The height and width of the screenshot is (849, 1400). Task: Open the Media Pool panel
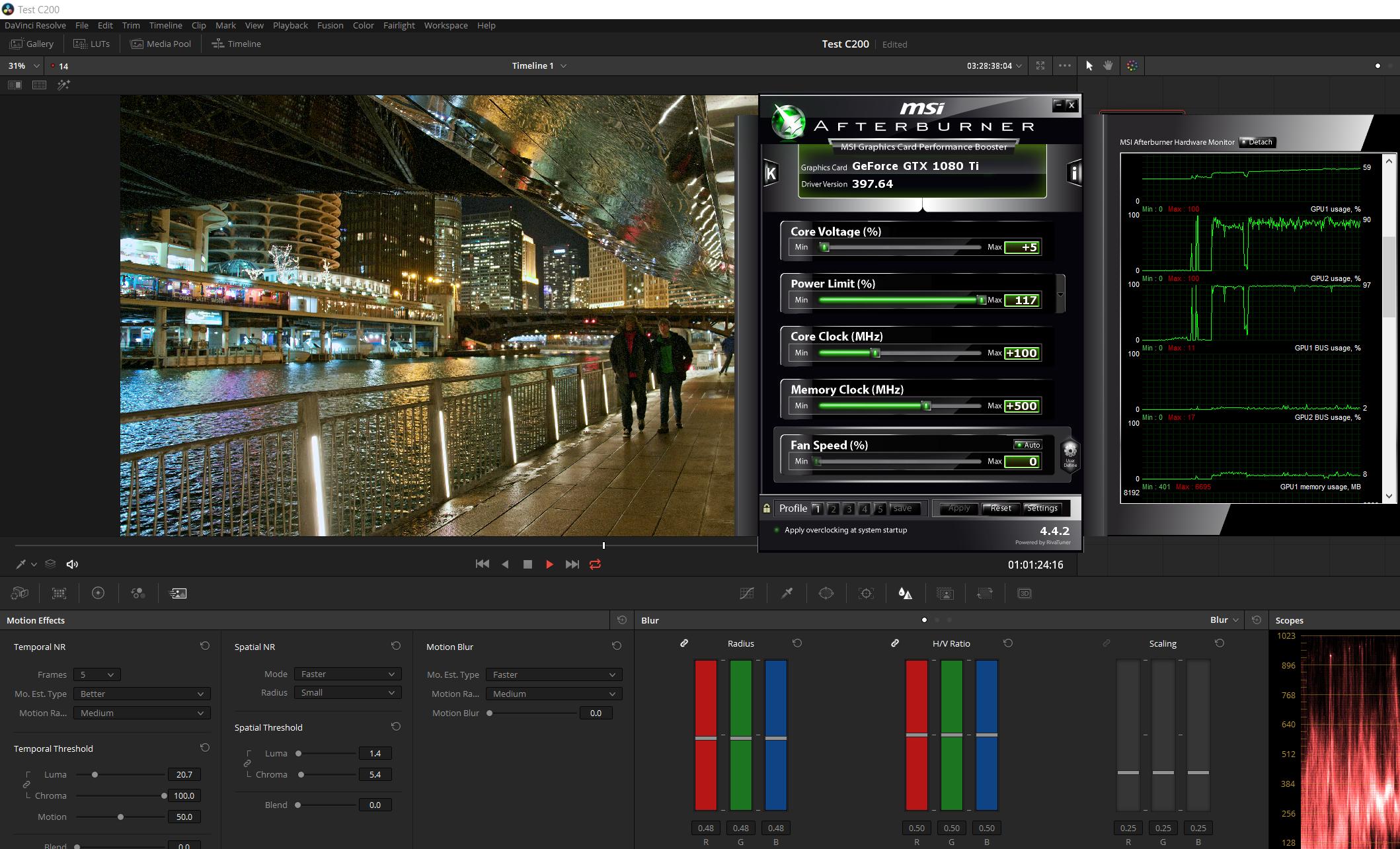coord(161,44)
